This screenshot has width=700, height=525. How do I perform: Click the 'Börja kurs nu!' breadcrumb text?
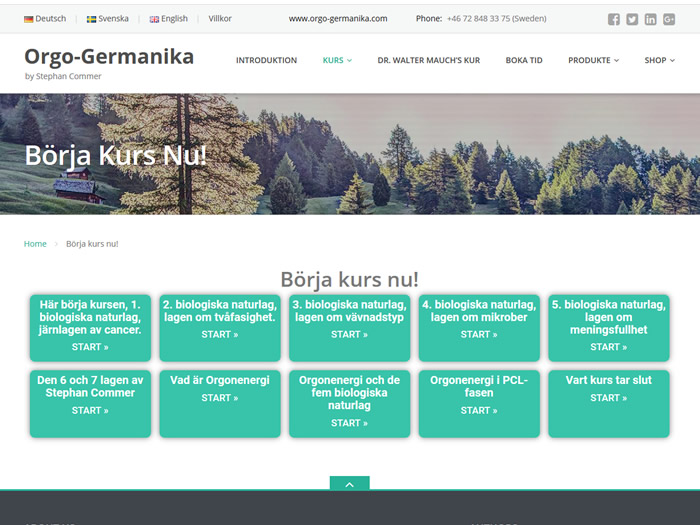click(x=92, y=244)
